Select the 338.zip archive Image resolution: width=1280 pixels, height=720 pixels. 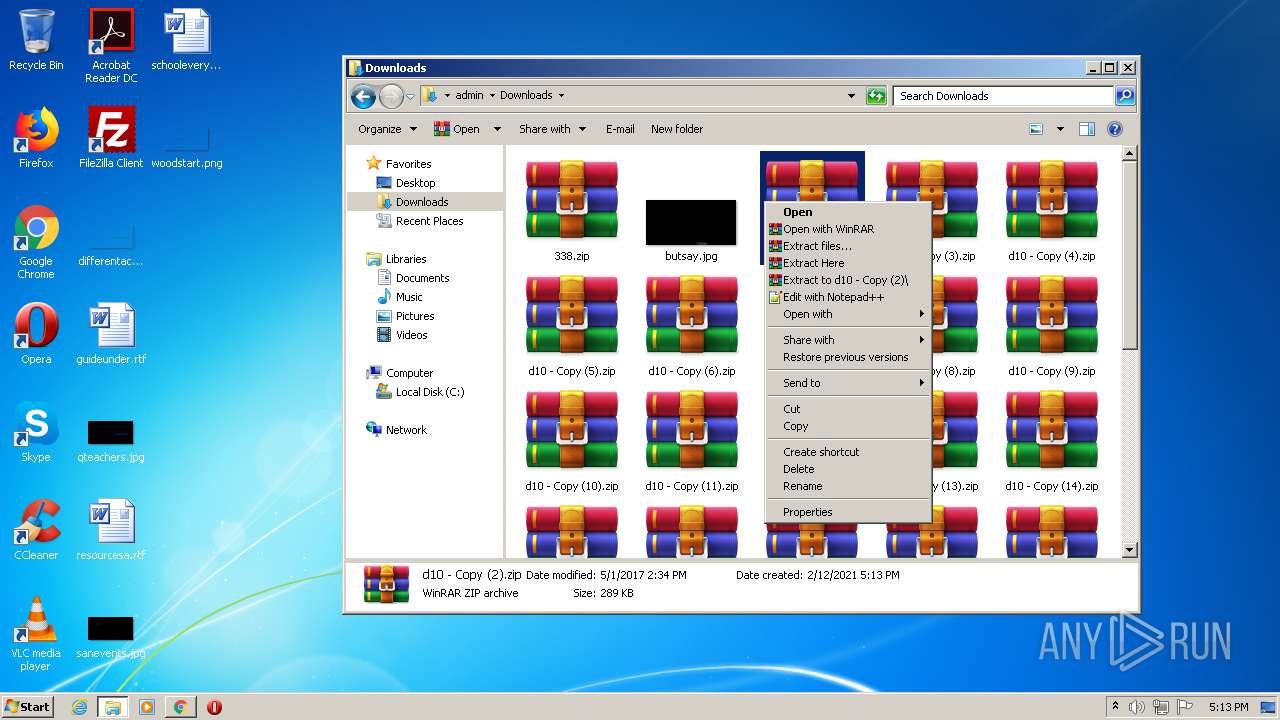point(572,210)
